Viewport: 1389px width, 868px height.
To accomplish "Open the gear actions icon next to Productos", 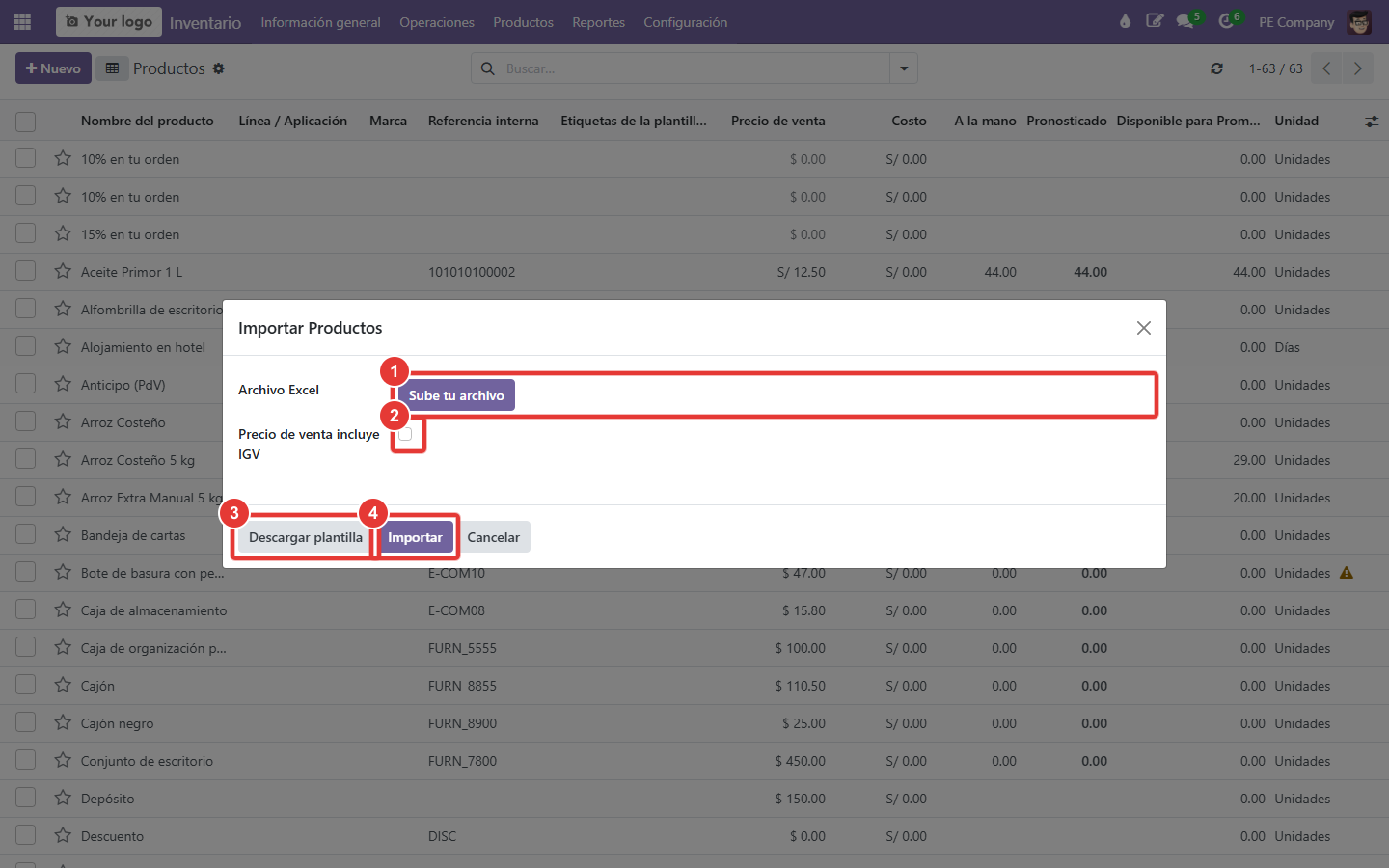I will [219, 68].
